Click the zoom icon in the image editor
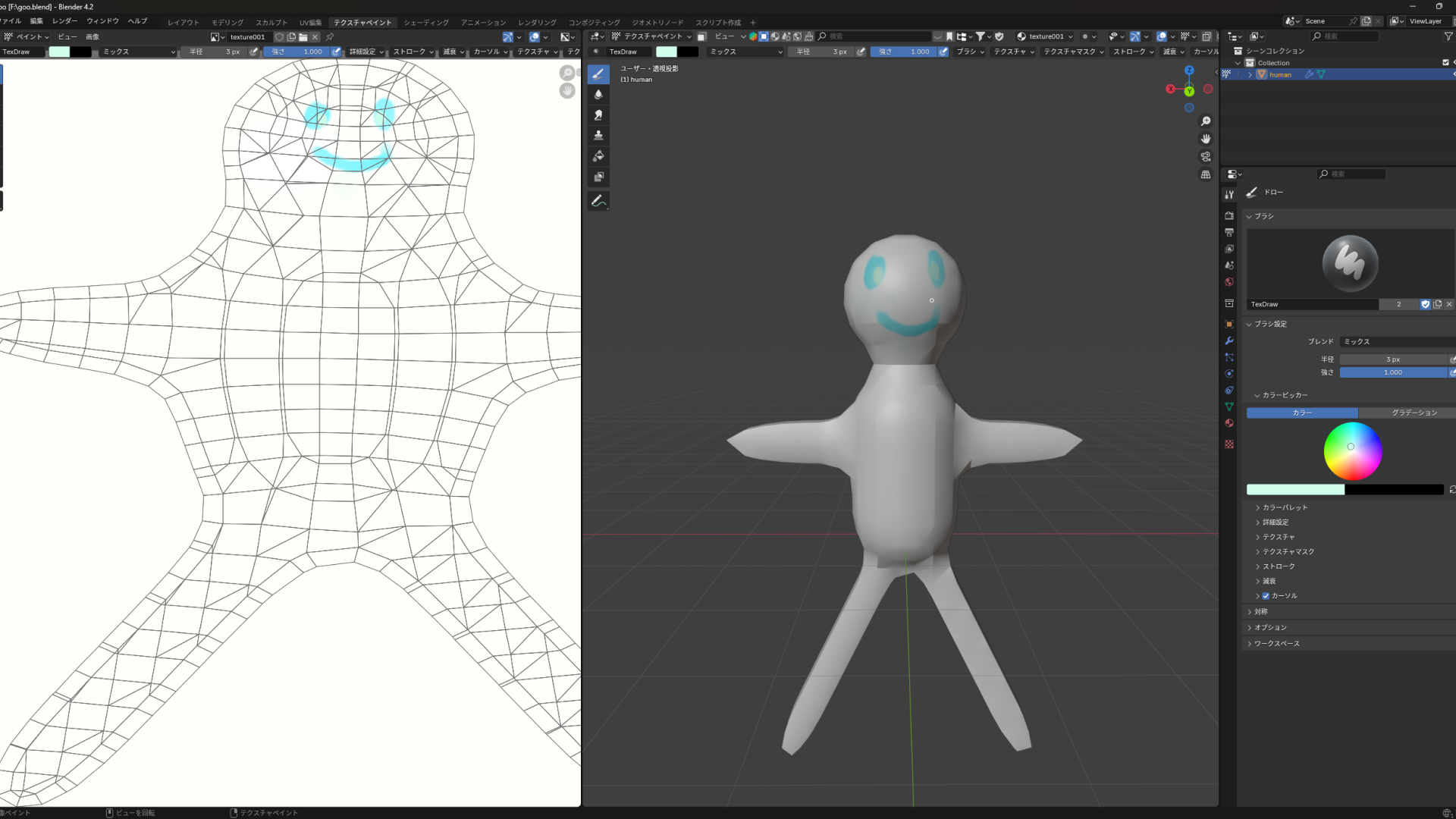This screenshot has height=819, width=1456. coord(567,73)
